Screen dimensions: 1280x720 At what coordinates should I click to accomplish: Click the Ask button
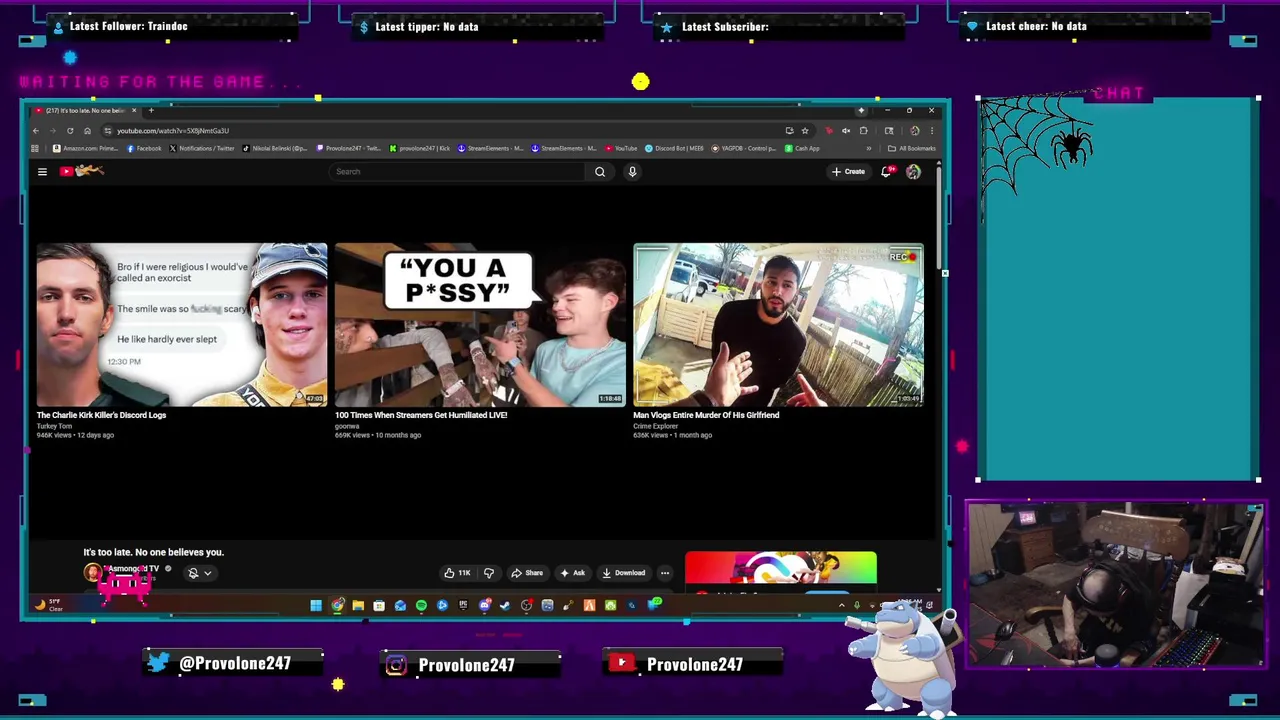click(573, 573)
